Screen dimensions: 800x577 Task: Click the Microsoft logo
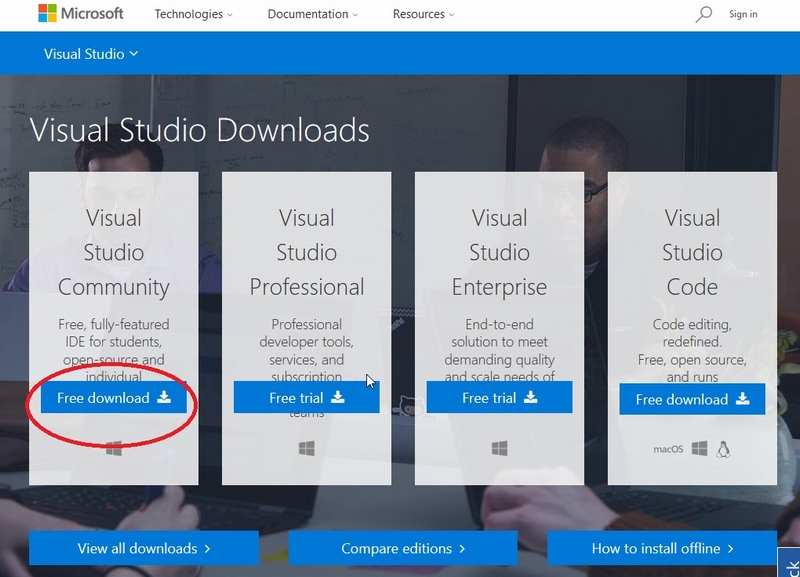tap(81, 13)
